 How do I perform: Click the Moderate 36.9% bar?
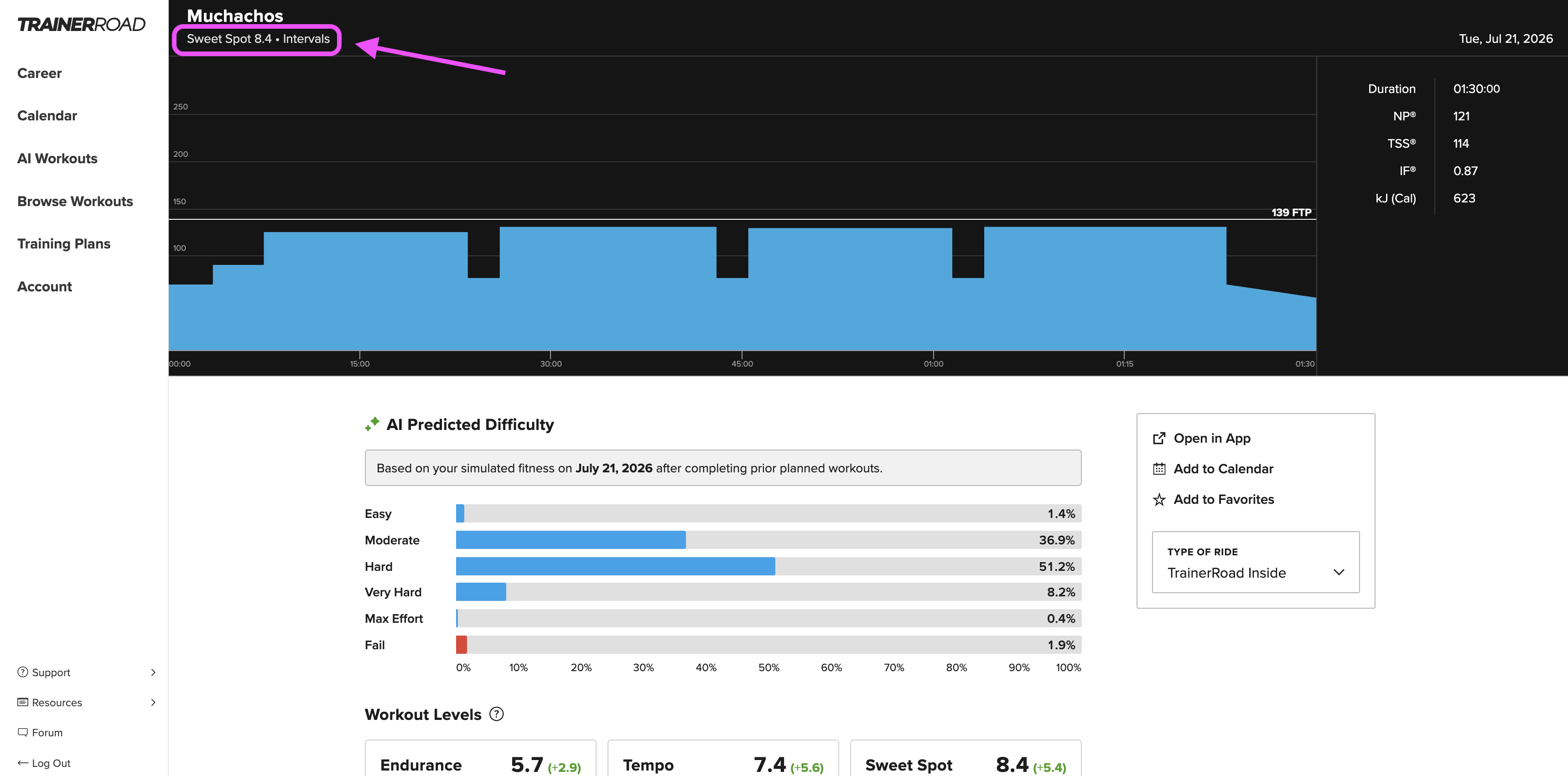(768, 540)
